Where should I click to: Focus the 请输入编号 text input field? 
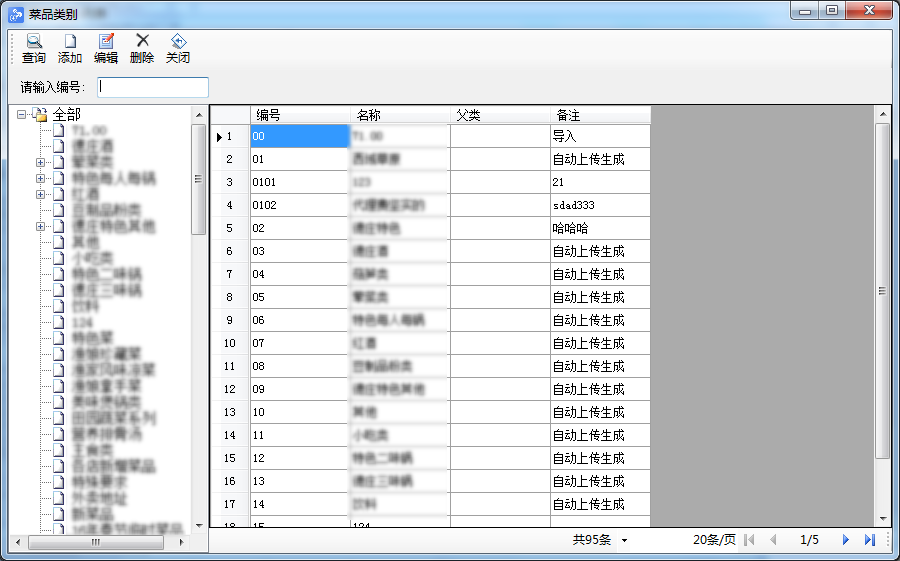click(x=153, y=87)
